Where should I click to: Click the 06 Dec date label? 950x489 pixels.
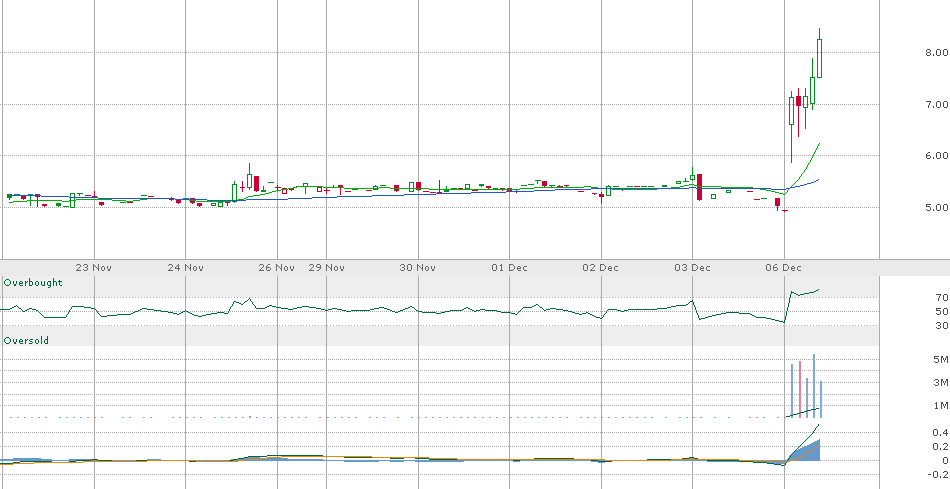tap(783, 267)
